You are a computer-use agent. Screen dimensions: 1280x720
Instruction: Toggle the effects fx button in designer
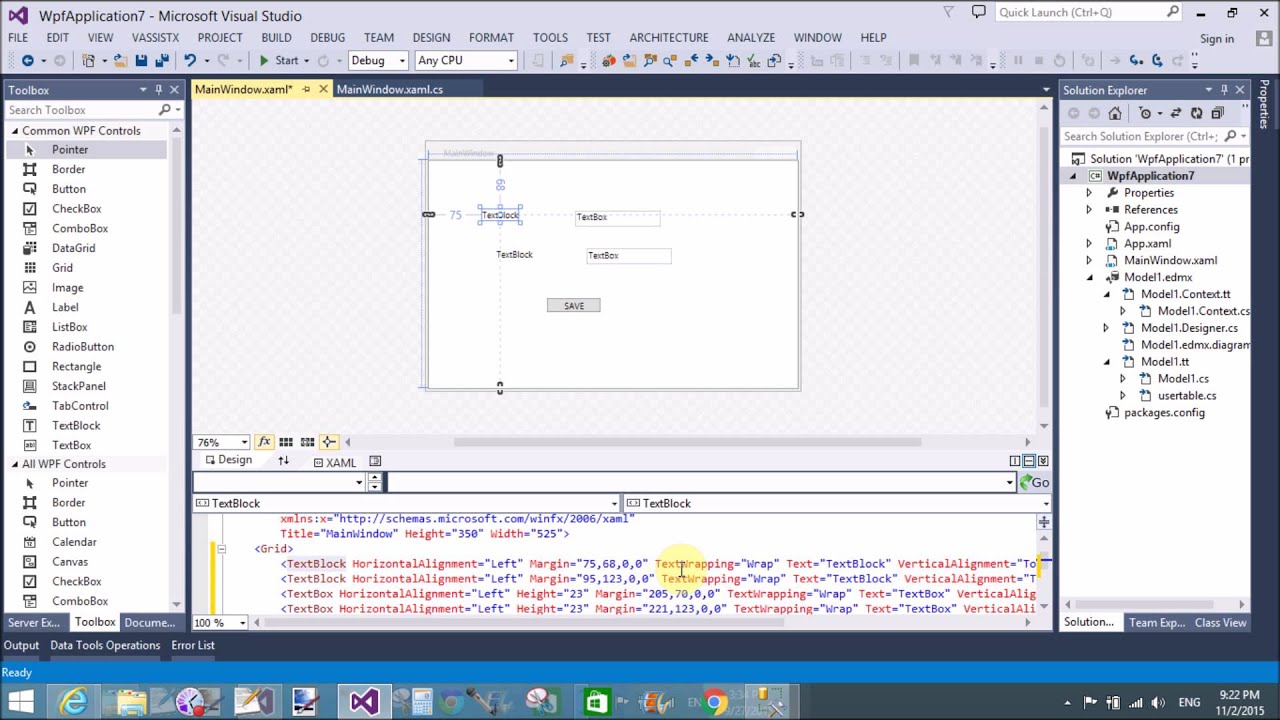pos(264,442)
